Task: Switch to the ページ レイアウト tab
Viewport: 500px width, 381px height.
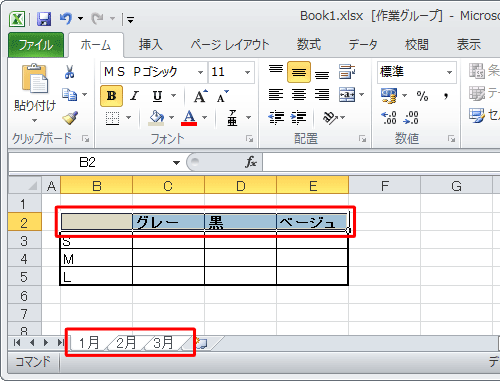Action: click(230, 45)
